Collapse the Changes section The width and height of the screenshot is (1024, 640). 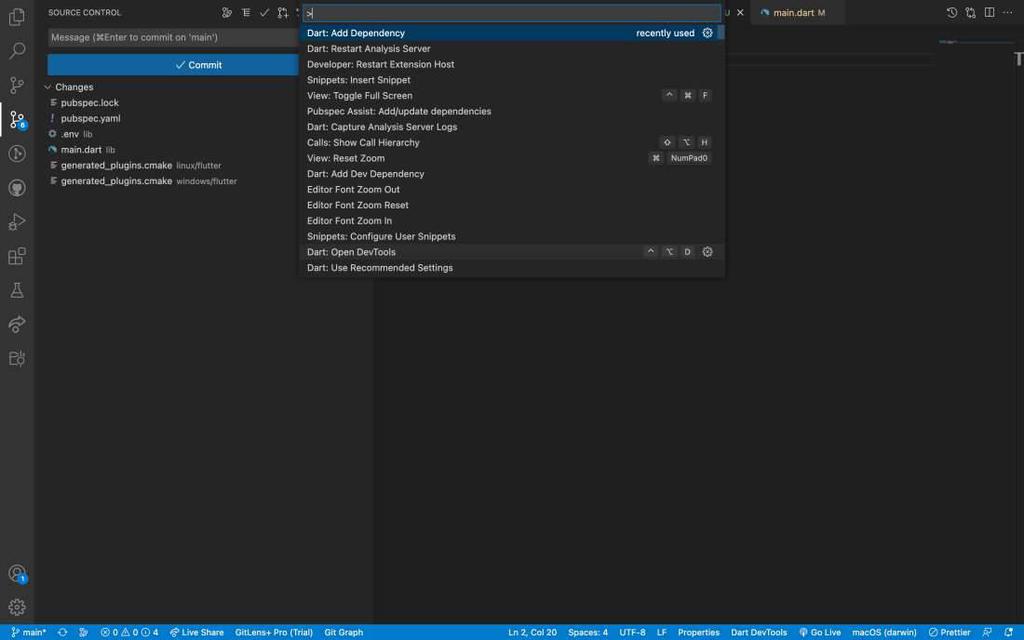point(47,87)
